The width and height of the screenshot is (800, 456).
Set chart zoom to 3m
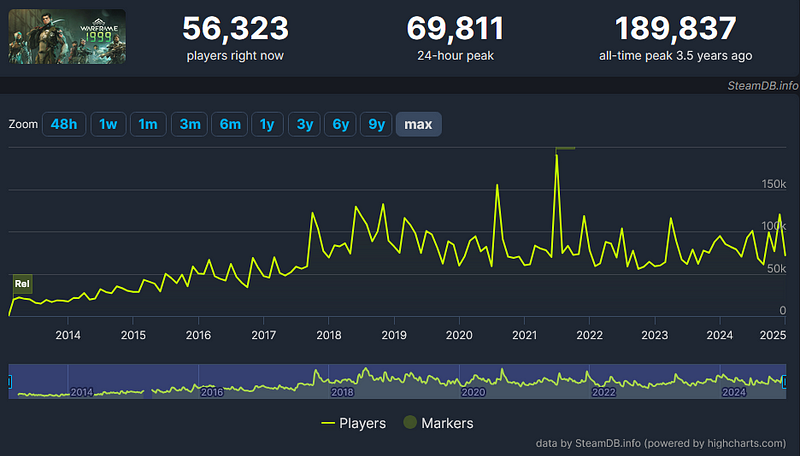189,124
